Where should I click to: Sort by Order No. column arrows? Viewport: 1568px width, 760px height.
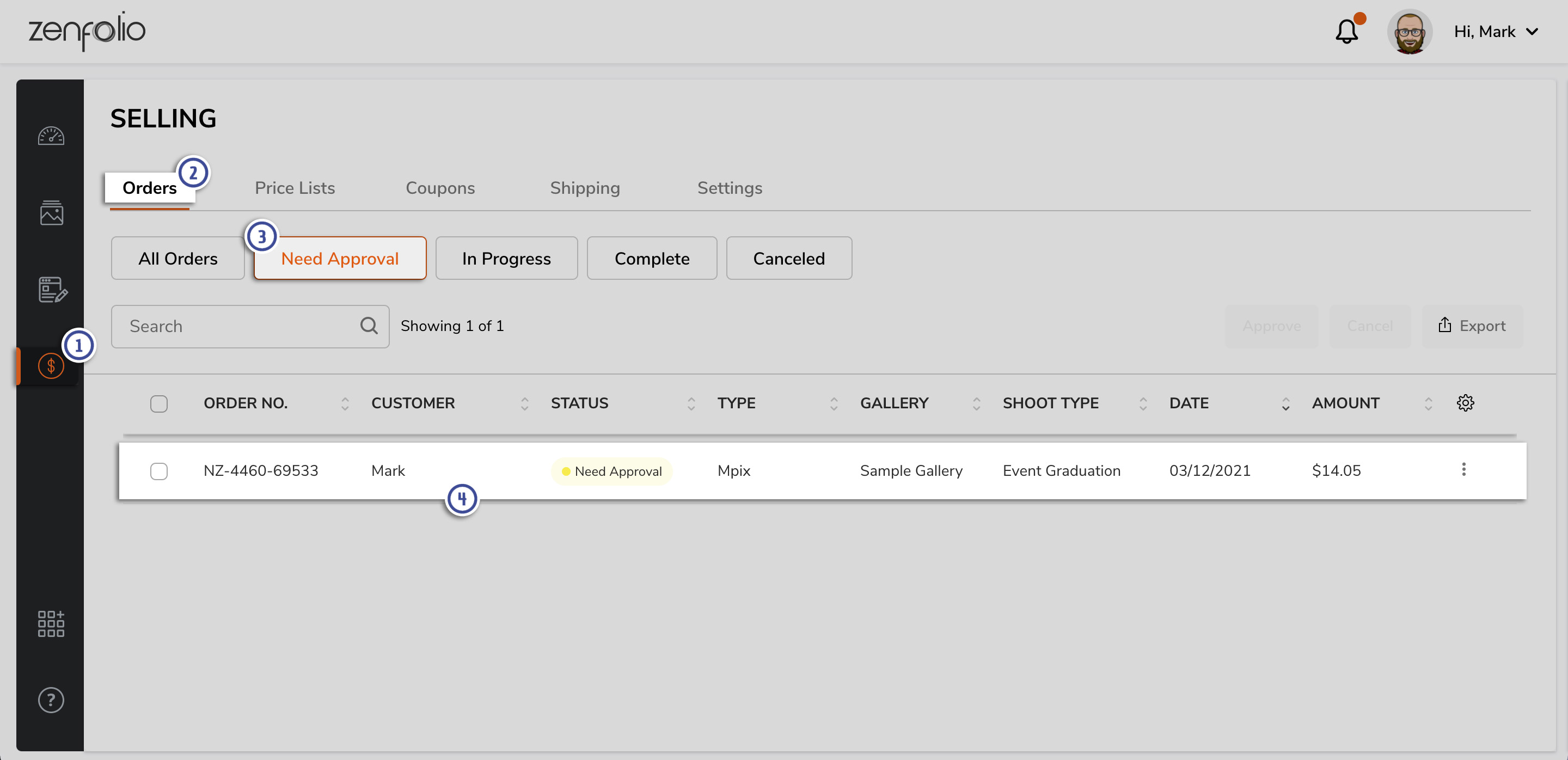tap(345, 403)
